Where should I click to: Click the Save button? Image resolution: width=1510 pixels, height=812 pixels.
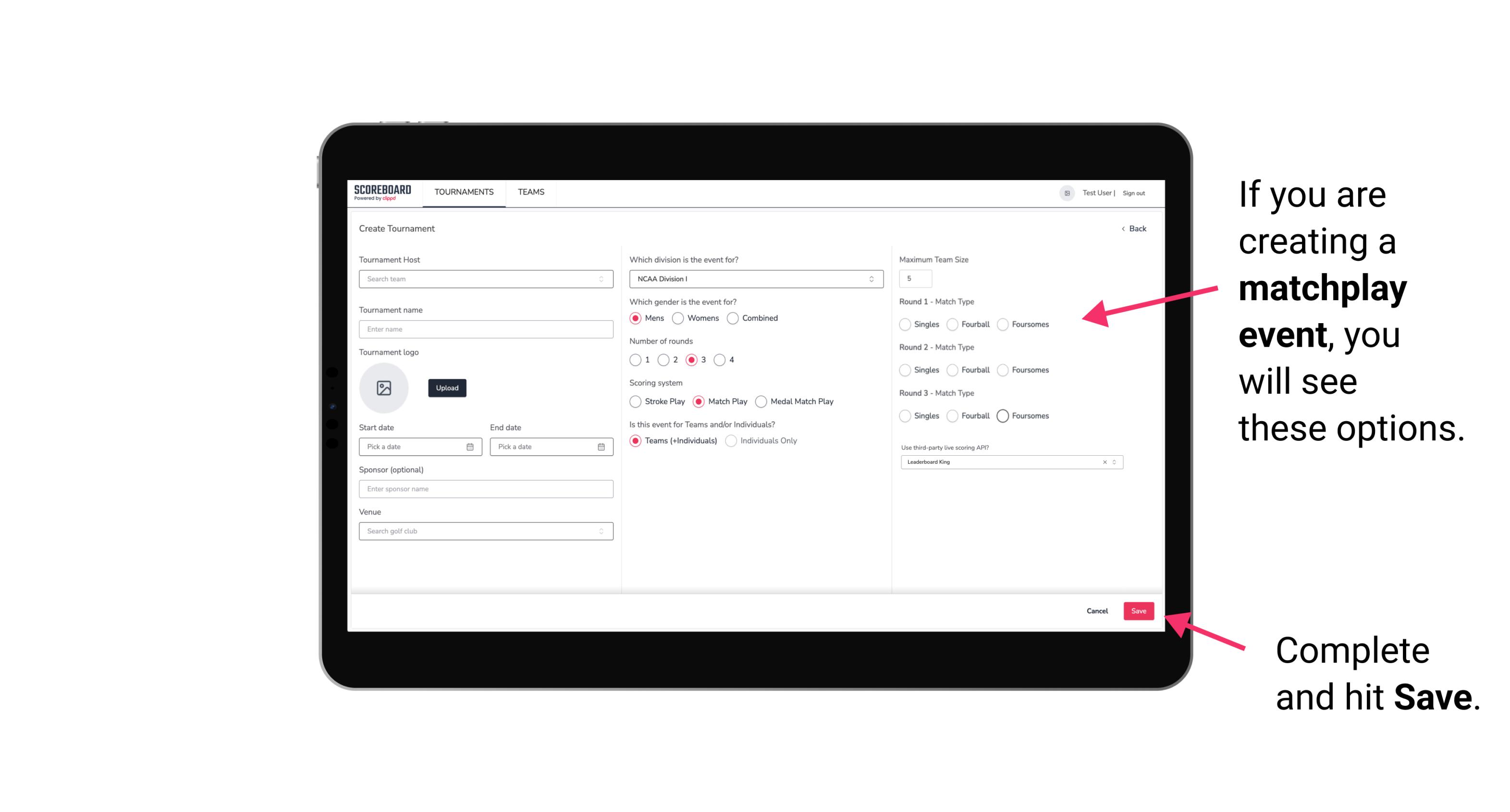click(x=1138, y=610)
